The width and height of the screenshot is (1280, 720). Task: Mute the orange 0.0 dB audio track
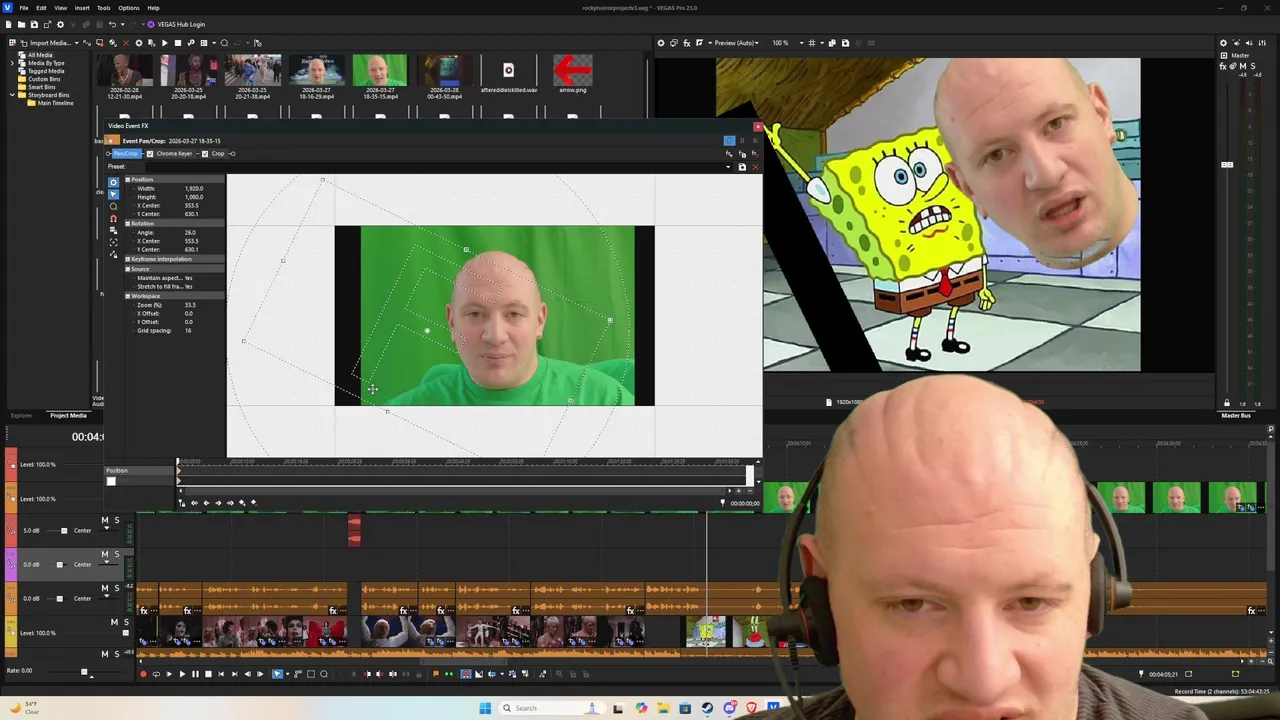point(104,588)
